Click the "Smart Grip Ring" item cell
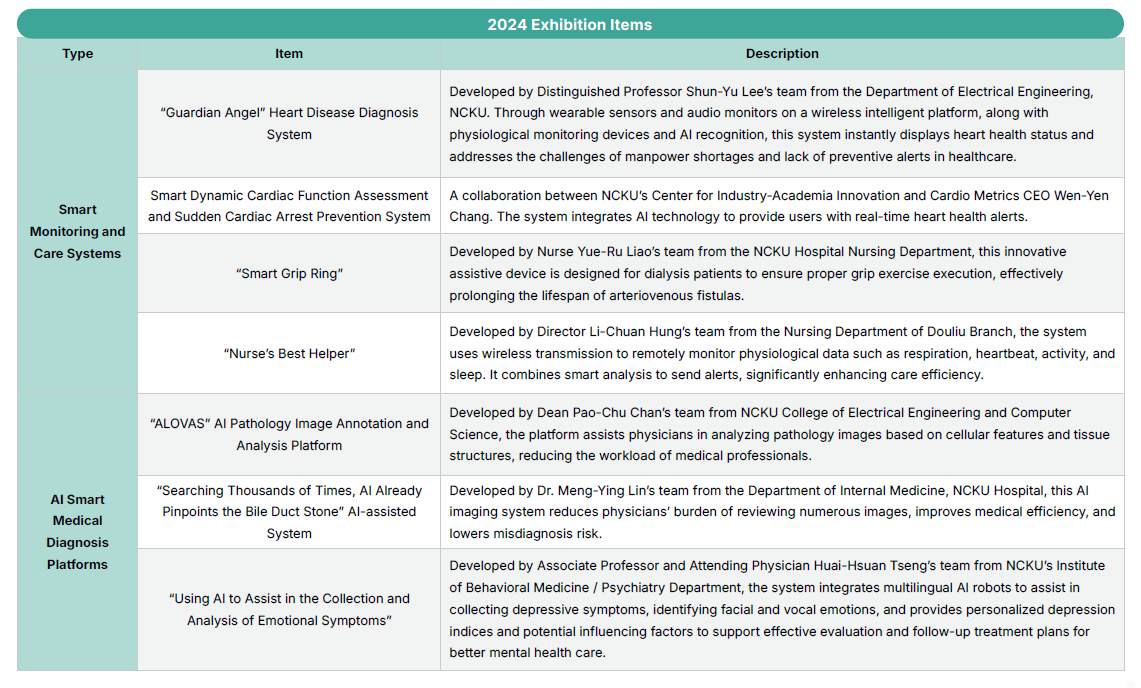Screen dimensions: 1141x688 (289, 274)
